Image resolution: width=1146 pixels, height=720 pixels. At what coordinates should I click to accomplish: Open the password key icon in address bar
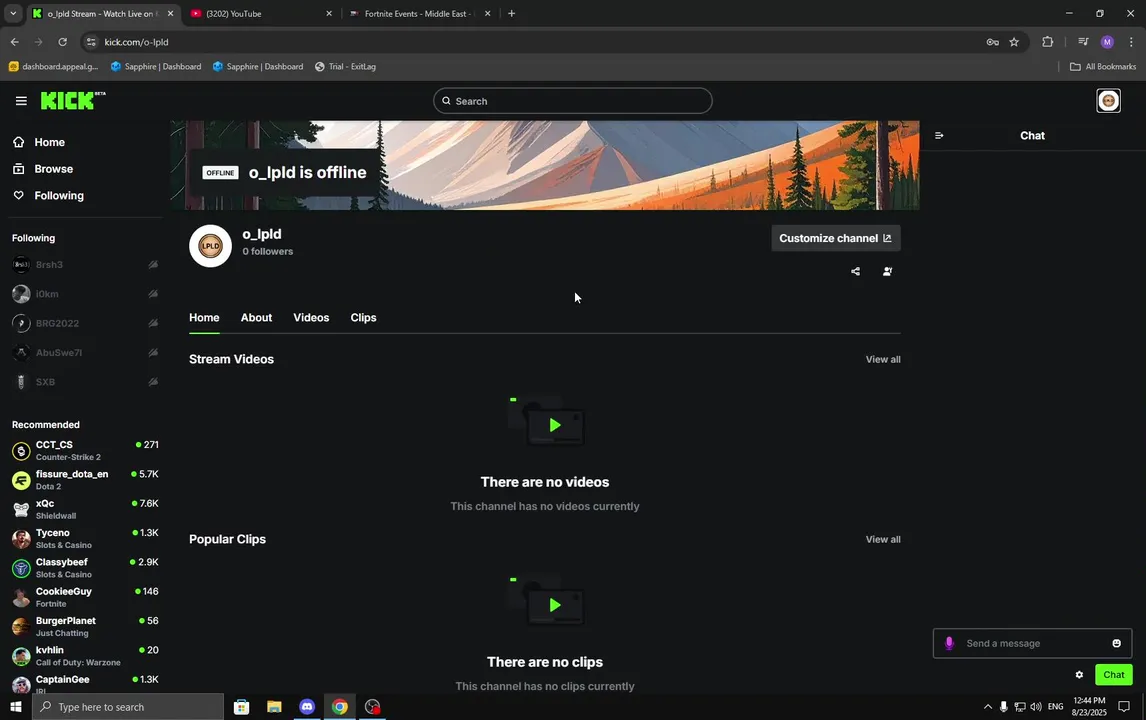click(992, 42)
